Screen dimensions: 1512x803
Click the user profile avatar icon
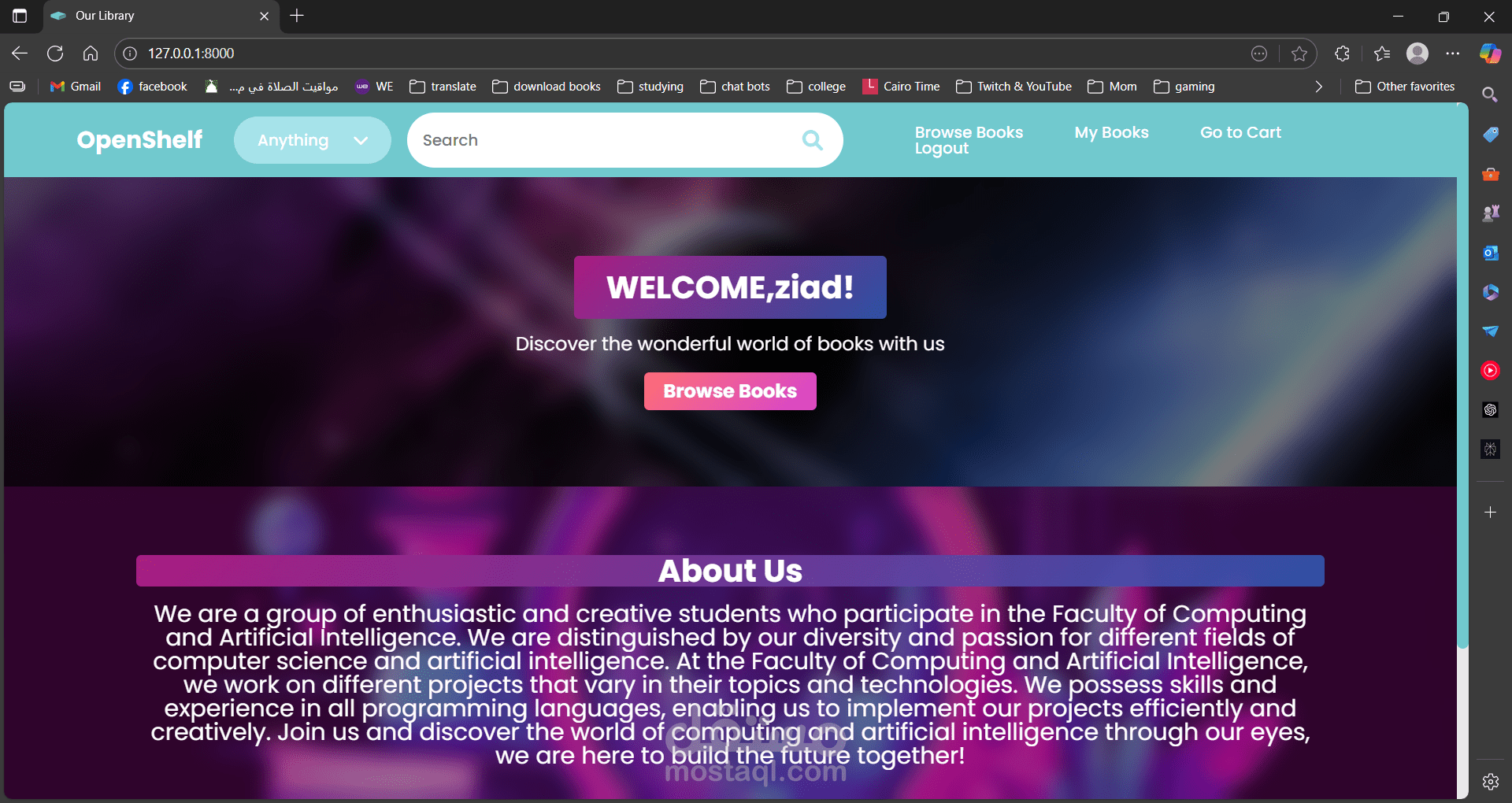pos(1417,54)
